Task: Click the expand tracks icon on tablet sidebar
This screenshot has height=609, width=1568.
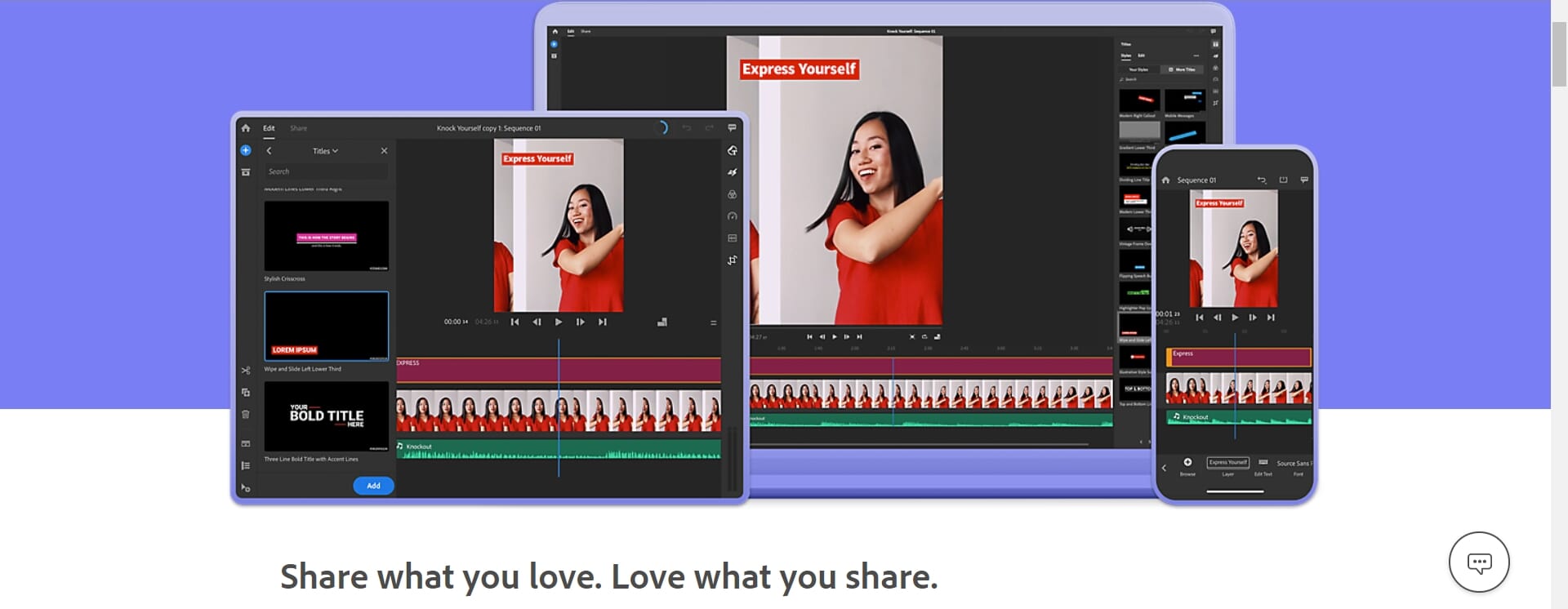Action: click(x=245, y=444)
